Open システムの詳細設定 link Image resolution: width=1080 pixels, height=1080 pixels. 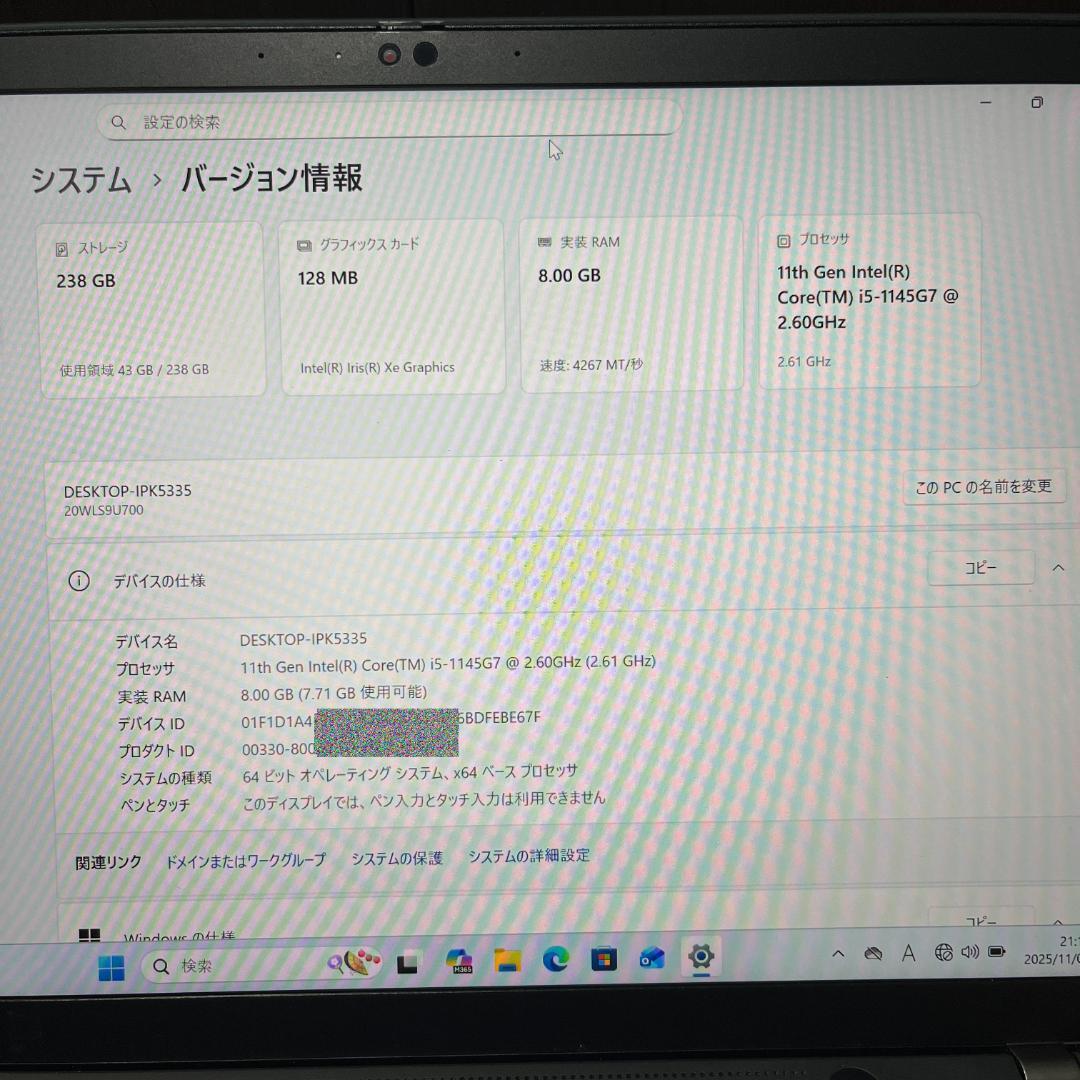528,856
